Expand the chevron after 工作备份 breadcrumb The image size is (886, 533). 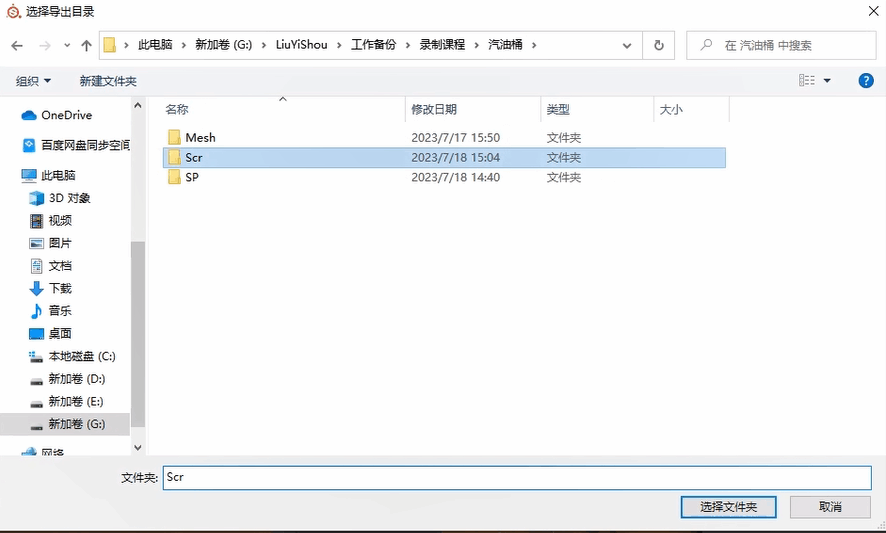coord(407,45)
